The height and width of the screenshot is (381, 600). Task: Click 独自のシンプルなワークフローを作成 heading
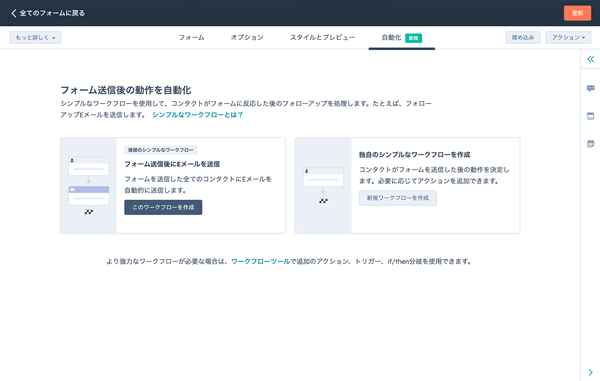(x=414, y=155)
